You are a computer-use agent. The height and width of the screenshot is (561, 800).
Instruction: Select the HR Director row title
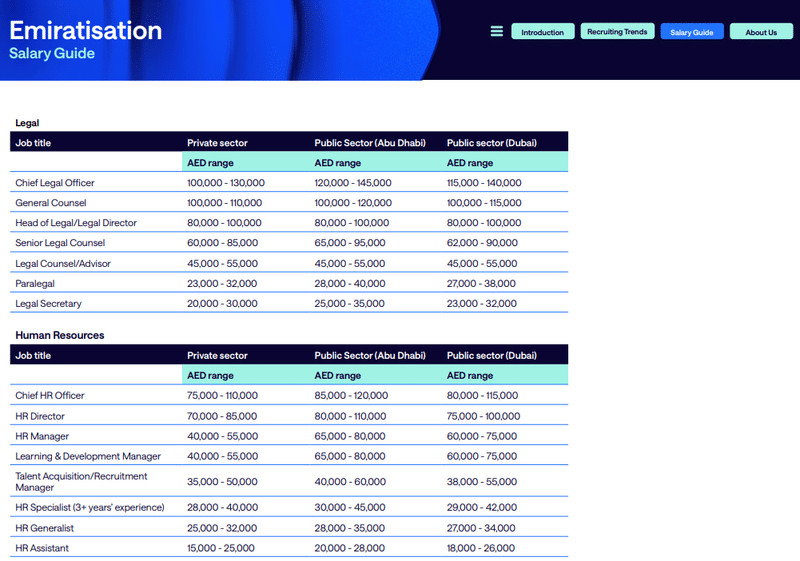[x=40, y=416]
